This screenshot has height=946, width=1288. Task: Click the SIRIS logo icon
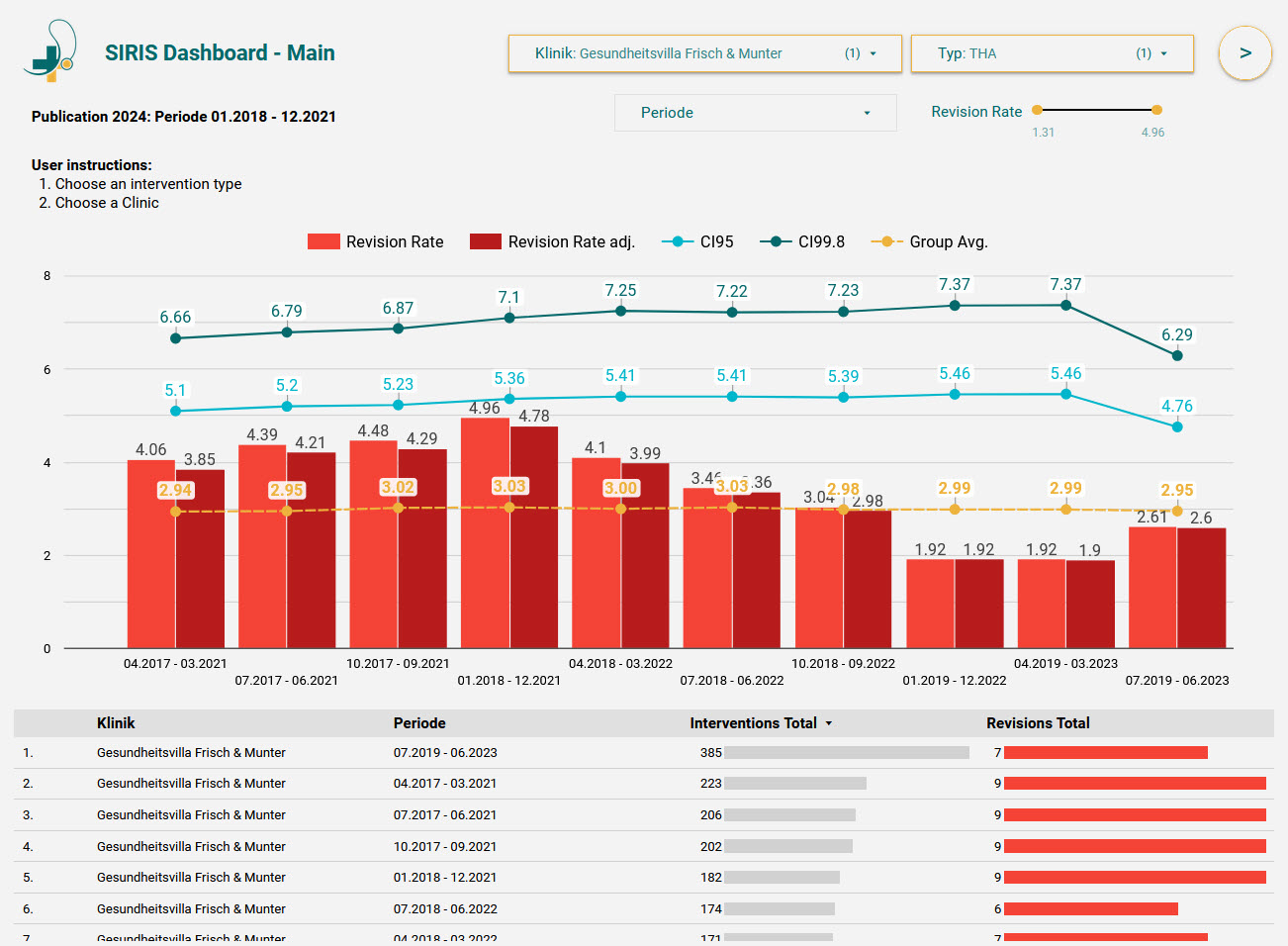click(x=49, y=51)
